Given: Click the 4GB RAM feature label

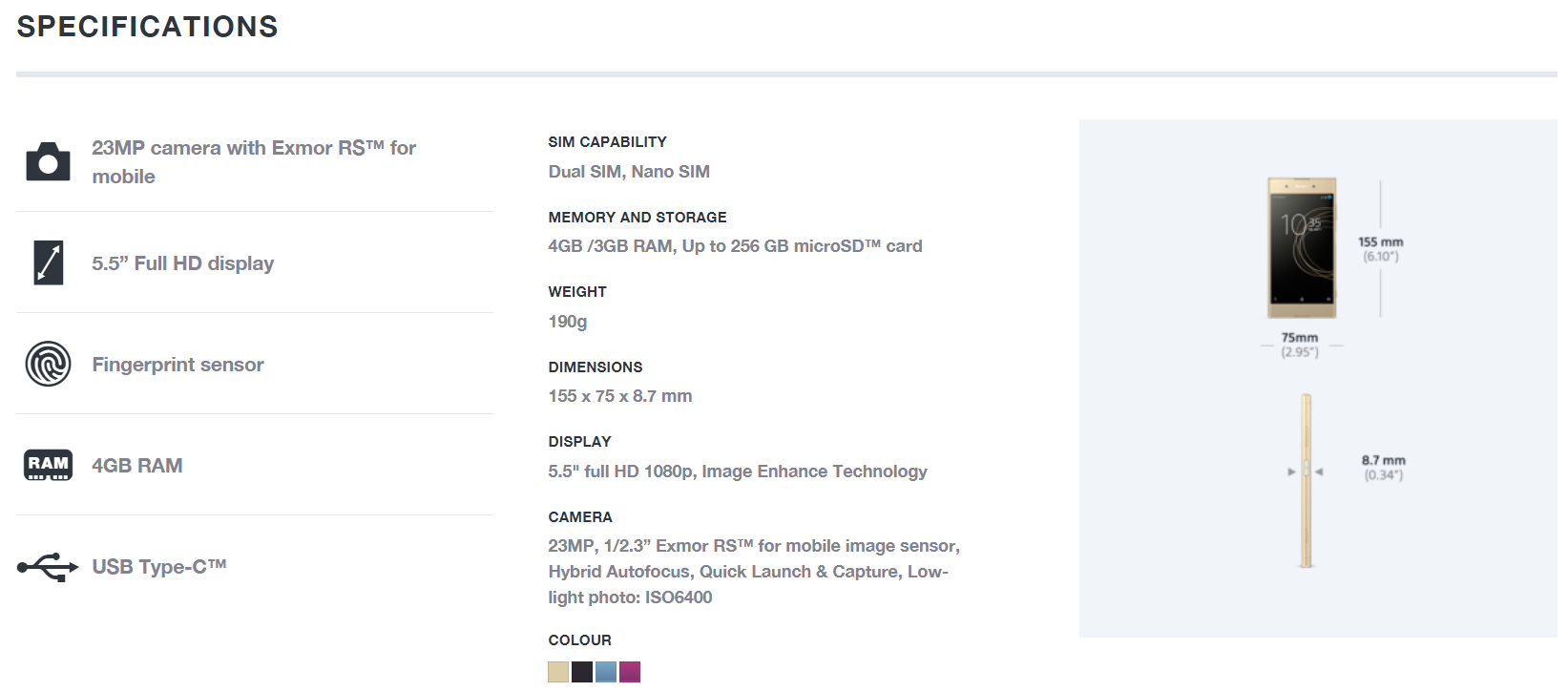Looking at the screenshot, I should [x=137, y=466].
